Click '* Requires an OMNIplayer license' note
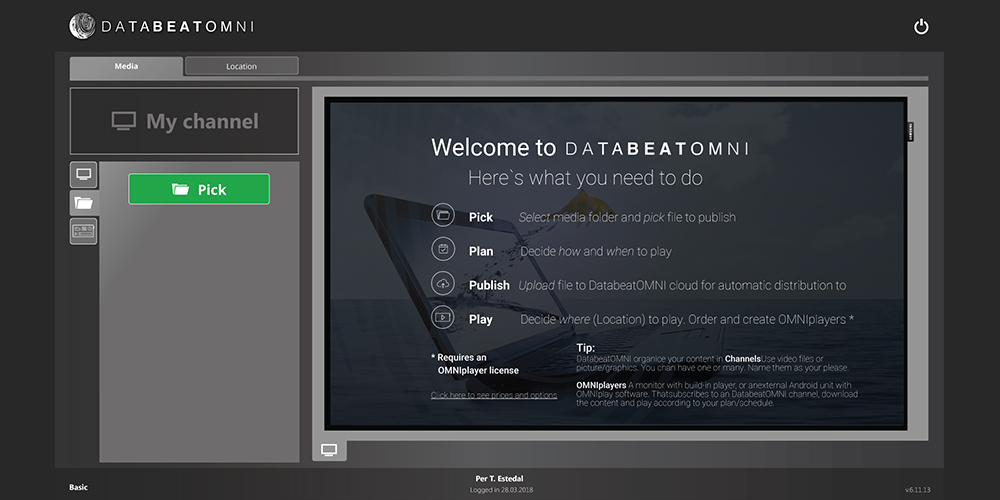1000x500 pixels. point(474,364)
